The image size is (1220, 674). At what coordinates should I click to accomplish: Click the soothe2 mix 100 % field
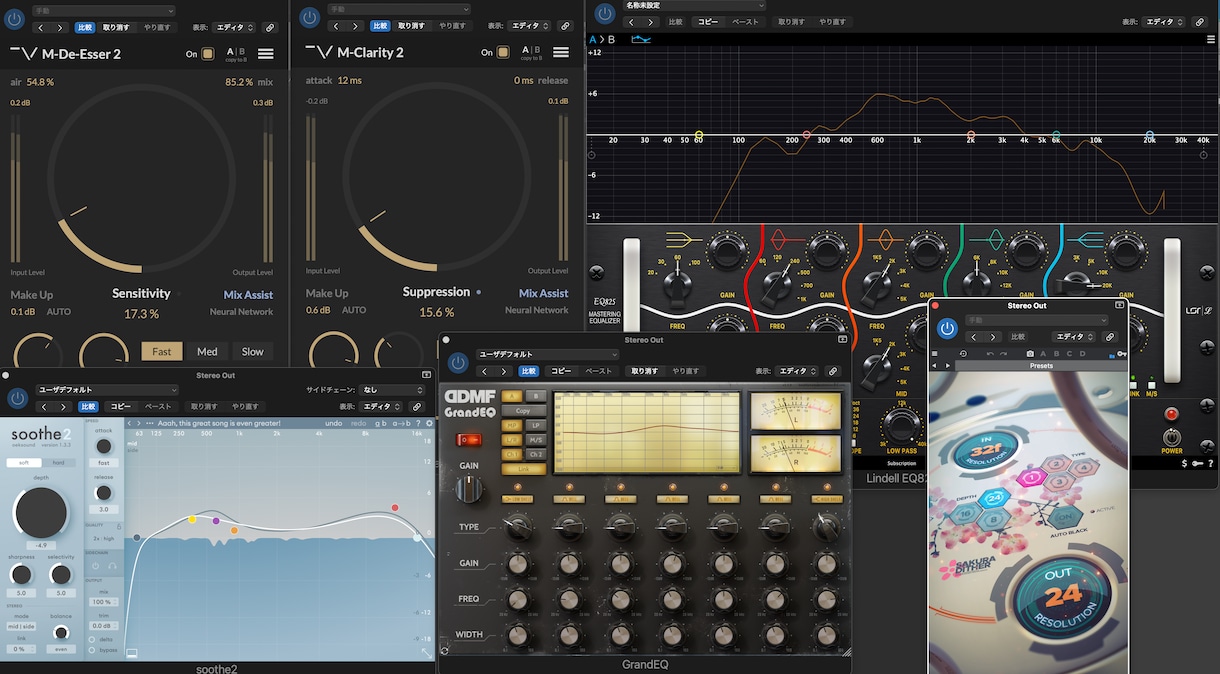pos(103,601)
